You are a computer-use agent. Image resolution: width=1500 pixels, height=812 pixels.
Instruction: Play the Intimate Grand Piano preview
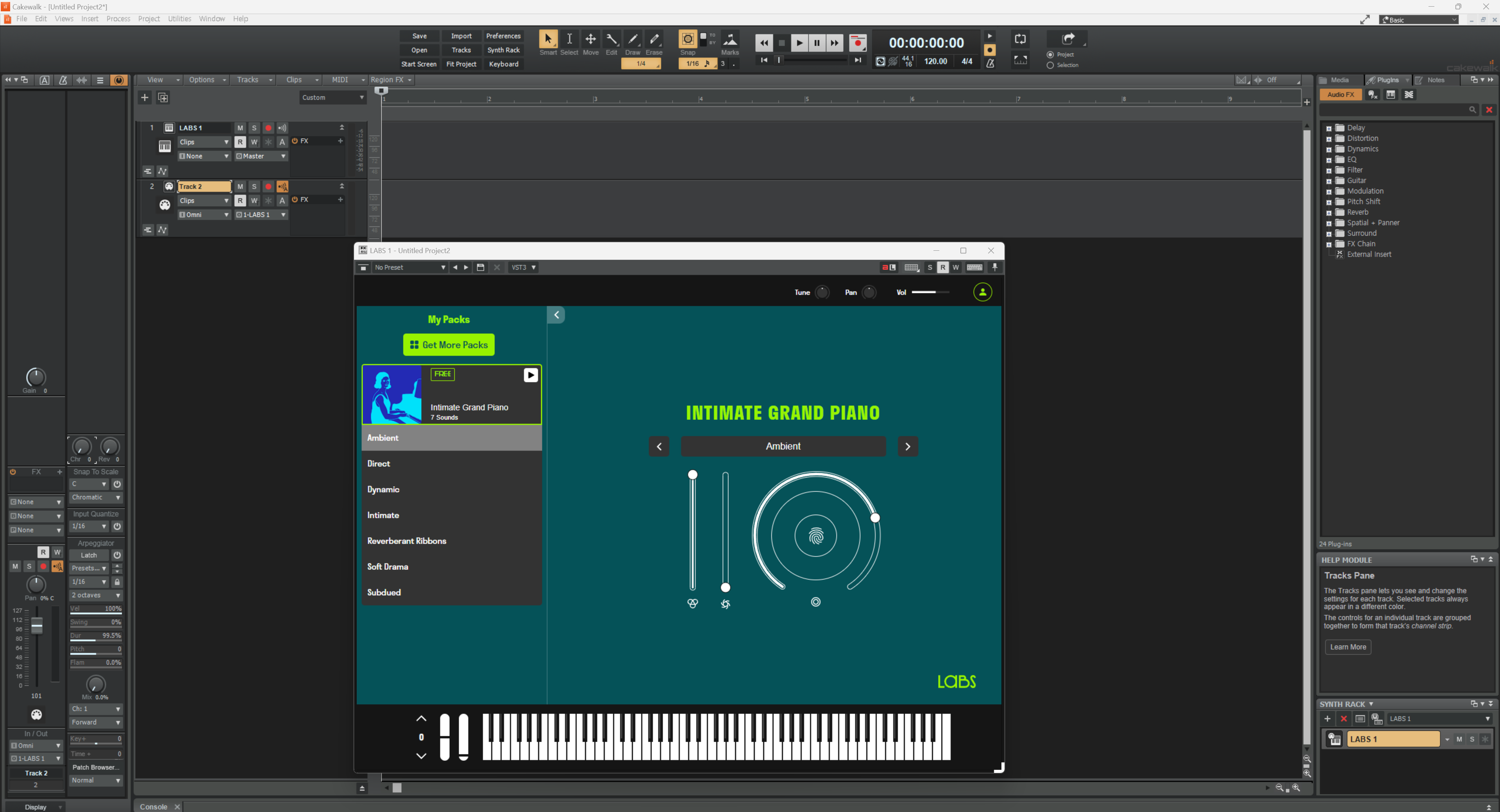530,375
